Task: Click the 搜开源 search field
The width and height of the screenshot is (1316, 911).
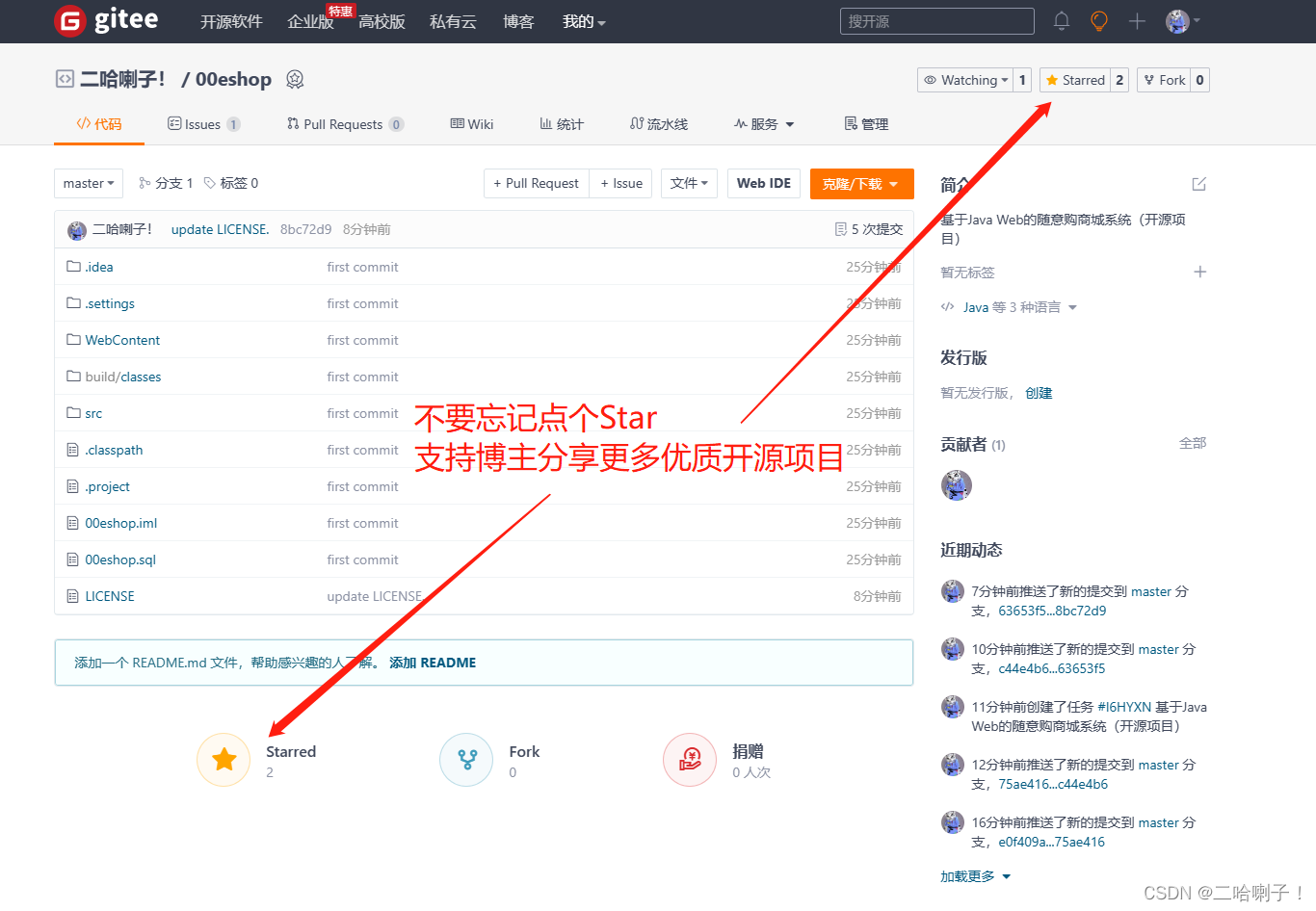Action: click(x=937, y=21)
